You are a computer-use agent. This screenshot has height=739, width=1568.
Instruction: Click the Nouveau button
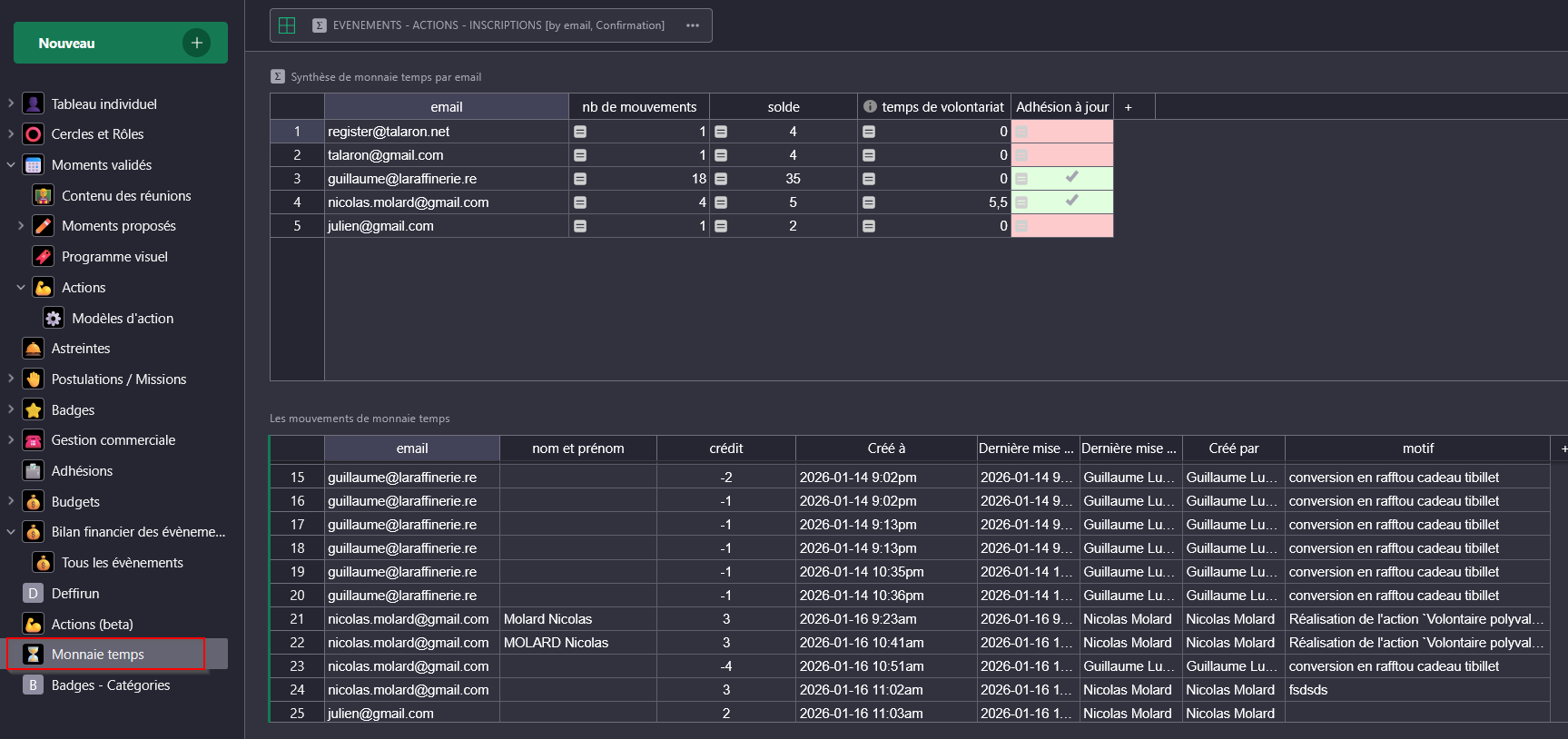click(x=120, y=43)
